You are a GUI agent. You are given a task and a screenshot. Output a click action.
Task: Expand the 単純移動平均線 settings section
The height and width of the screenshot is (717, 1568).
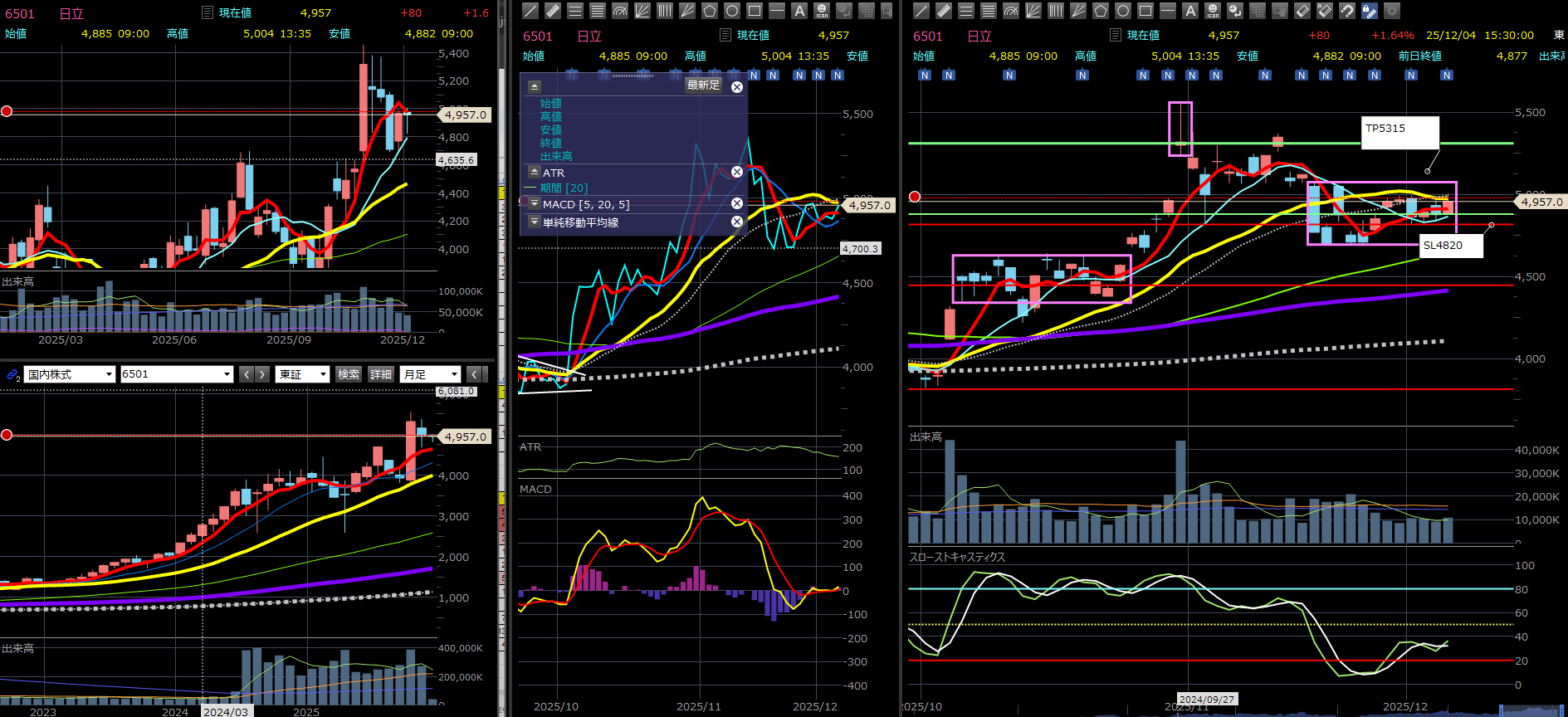click(534, 222)
